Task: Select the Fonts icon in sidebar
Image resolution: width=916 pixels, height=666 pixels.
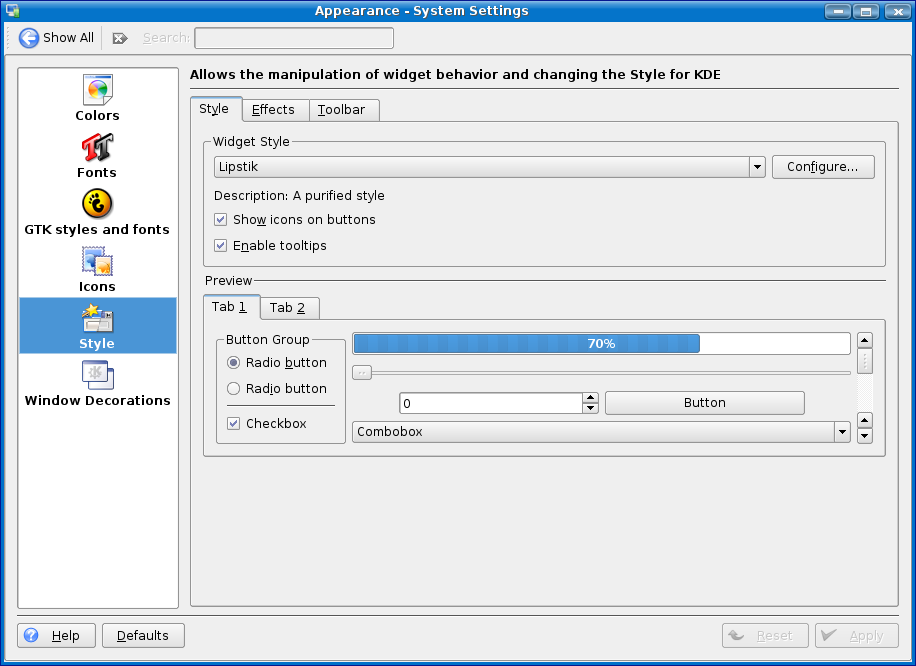Action: tap(97, 148)
